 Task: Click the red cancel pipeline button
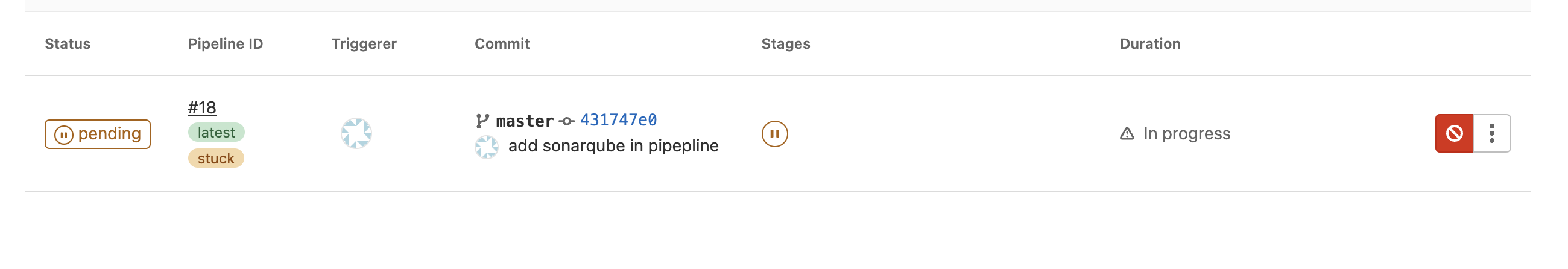(x=1453, y=133)
